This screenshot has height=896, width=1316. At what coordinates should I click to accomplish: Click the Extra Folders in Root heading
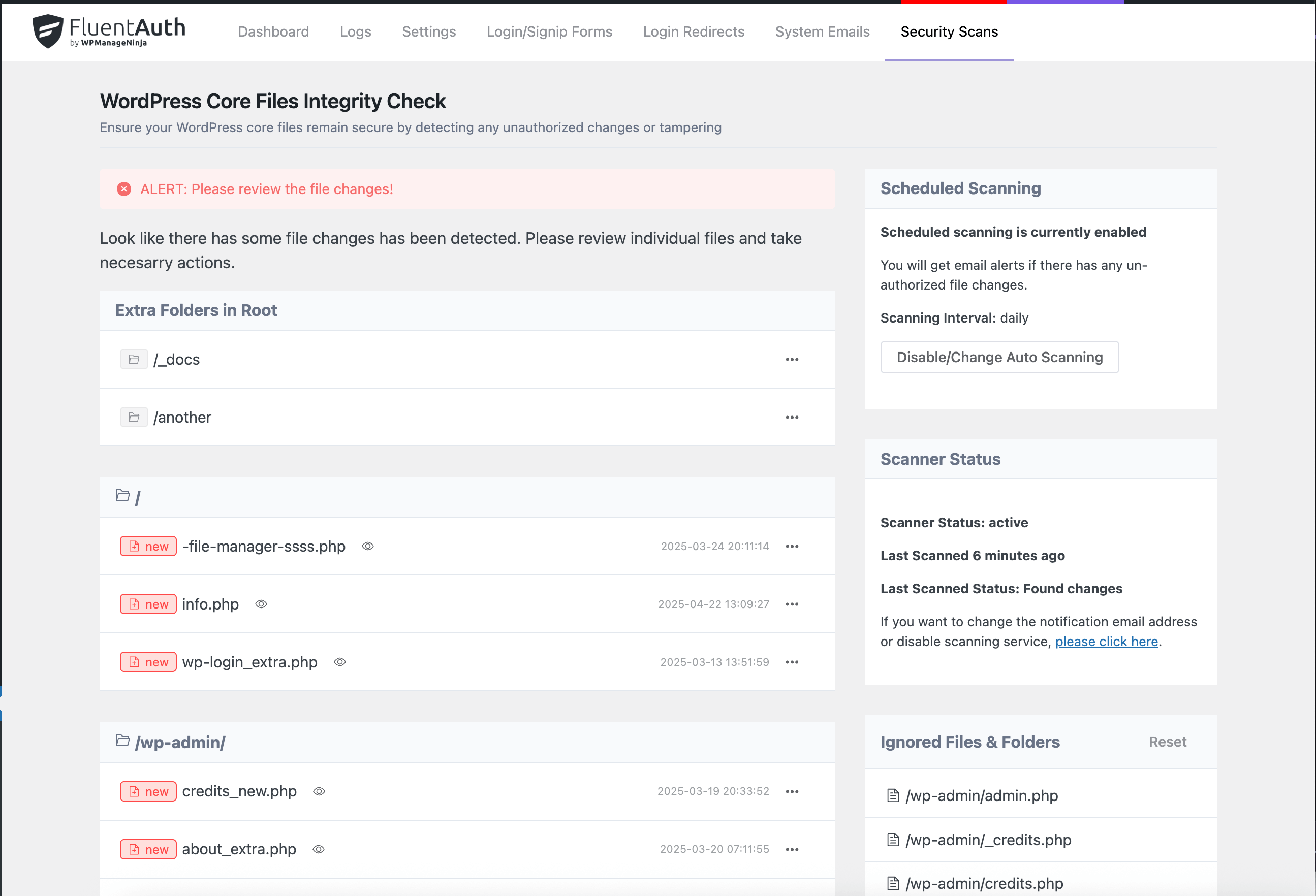pyautogui.click(x=196, y=310)
